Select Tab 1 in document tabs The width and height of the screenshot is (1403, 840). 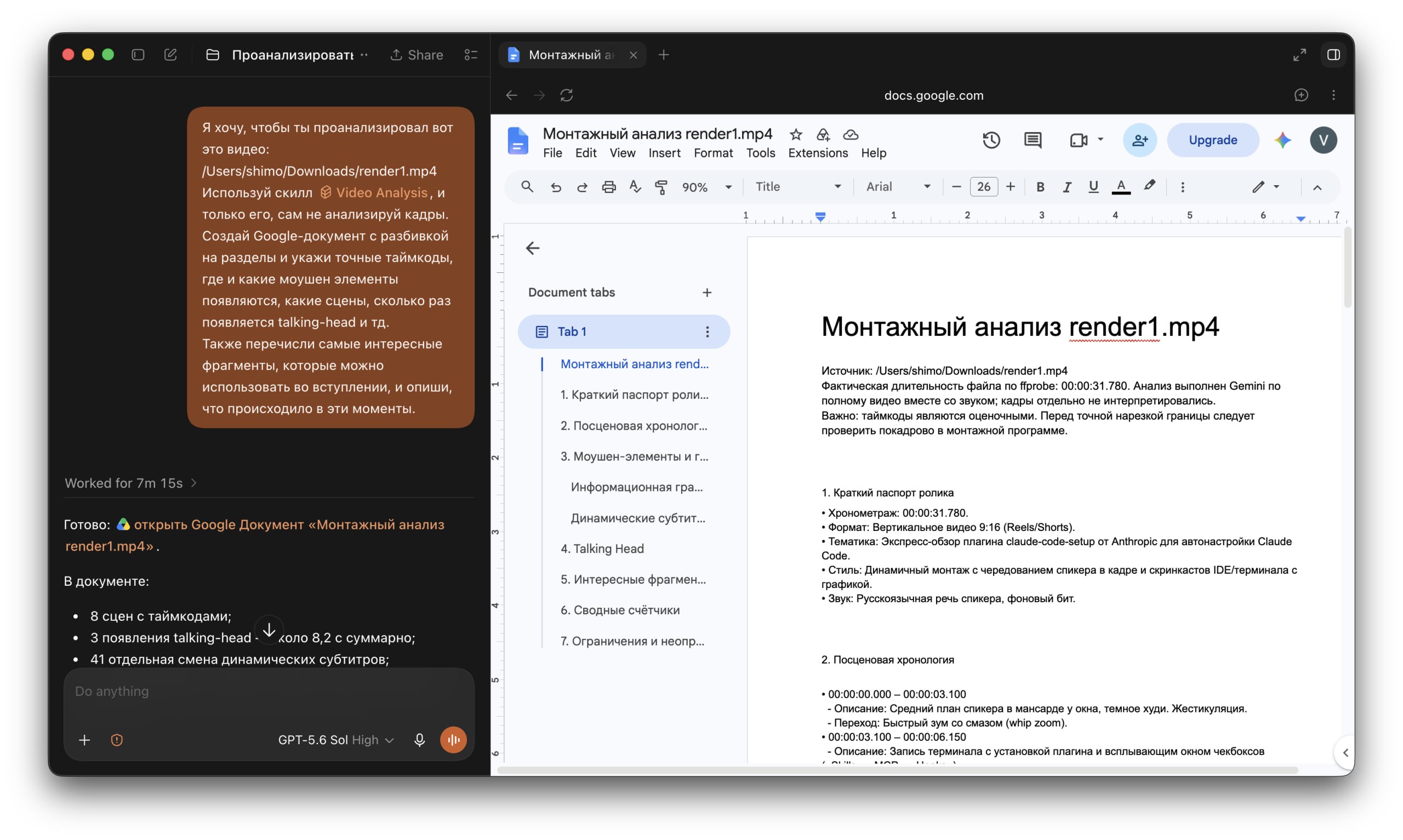click(623, 332)
